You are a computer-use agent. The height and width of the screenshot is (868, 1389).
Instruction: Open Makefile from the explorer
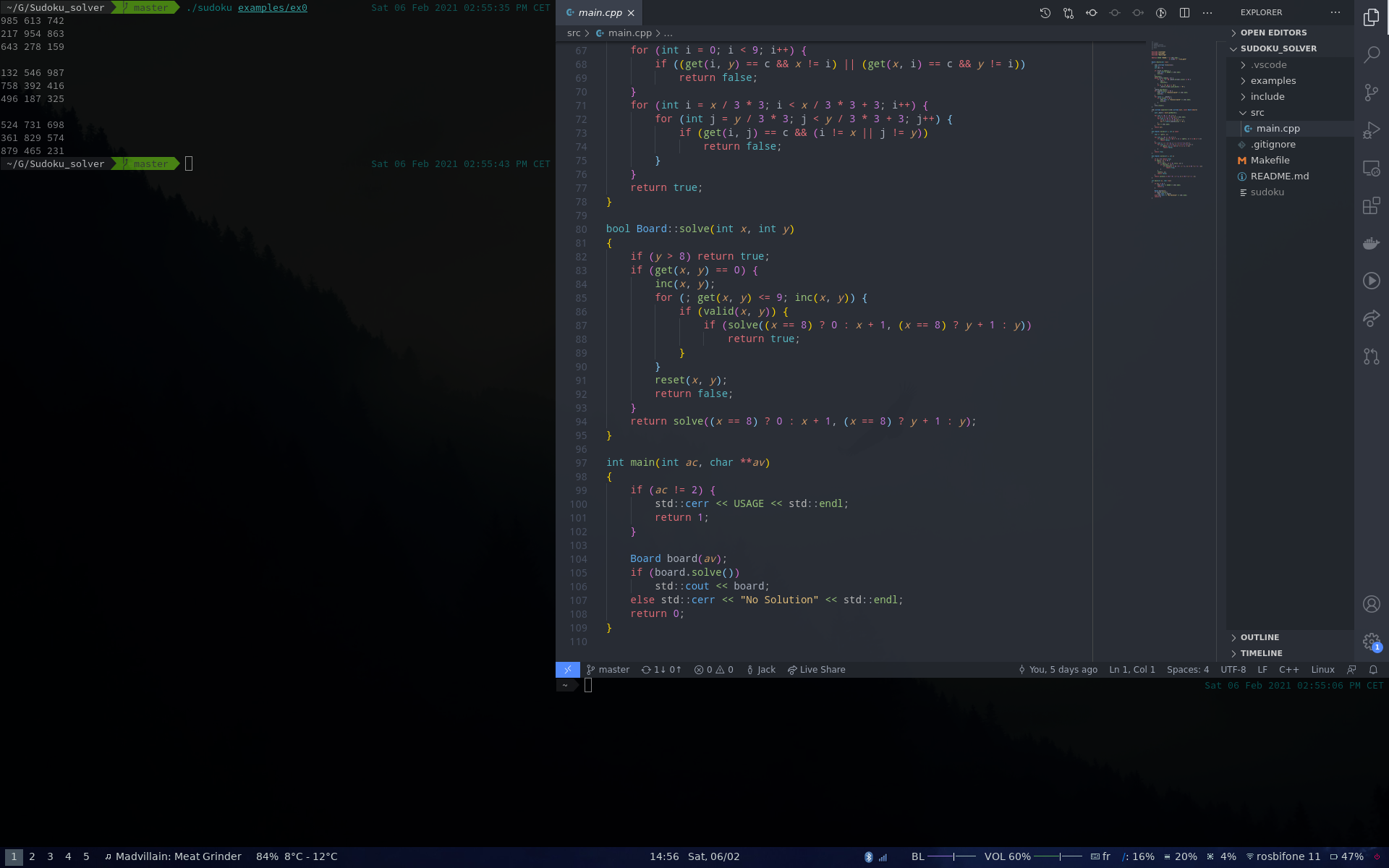click(1270, 161)
